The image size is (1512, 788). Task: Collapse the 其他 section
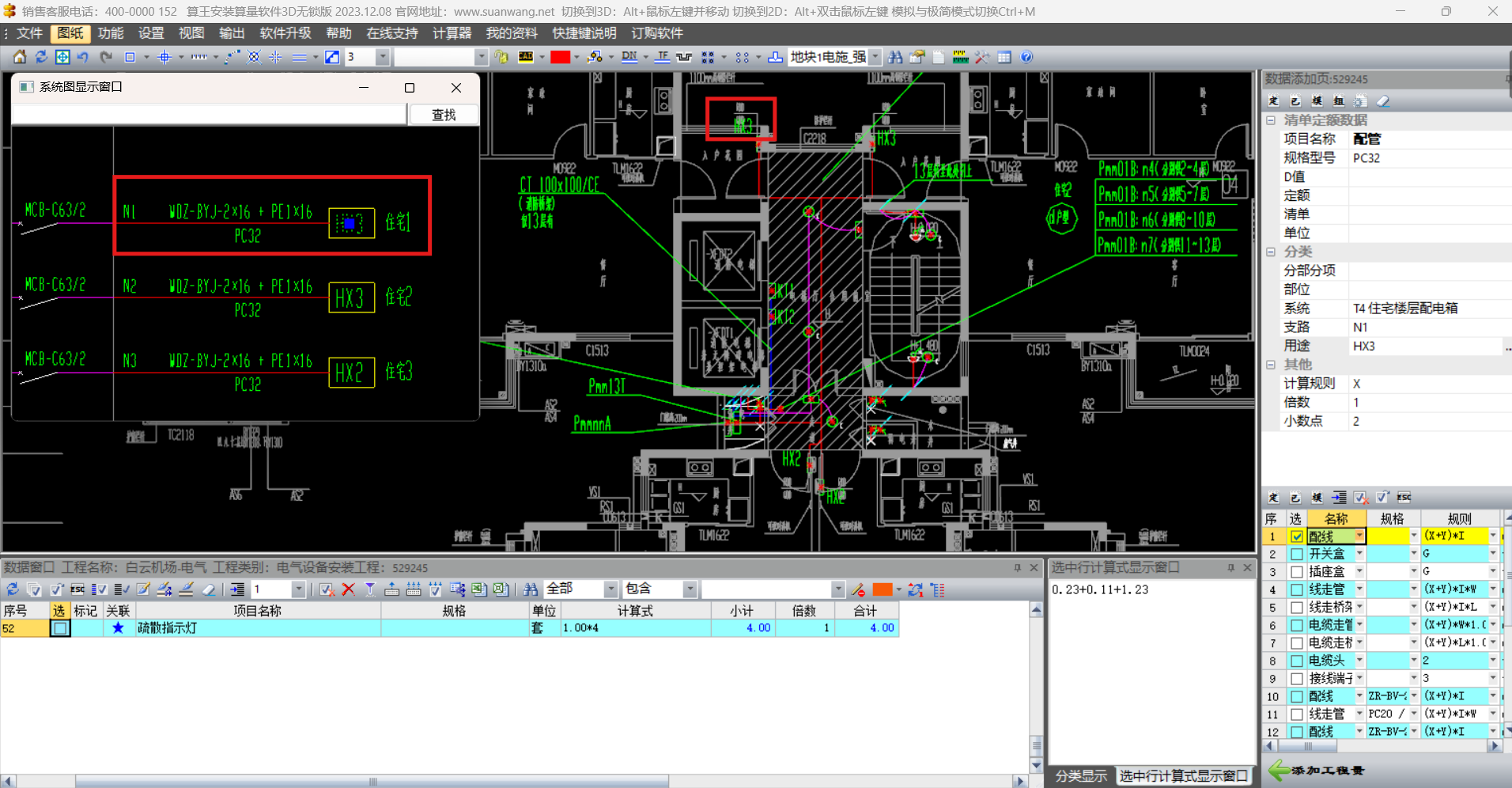(x=1271, y=365)
